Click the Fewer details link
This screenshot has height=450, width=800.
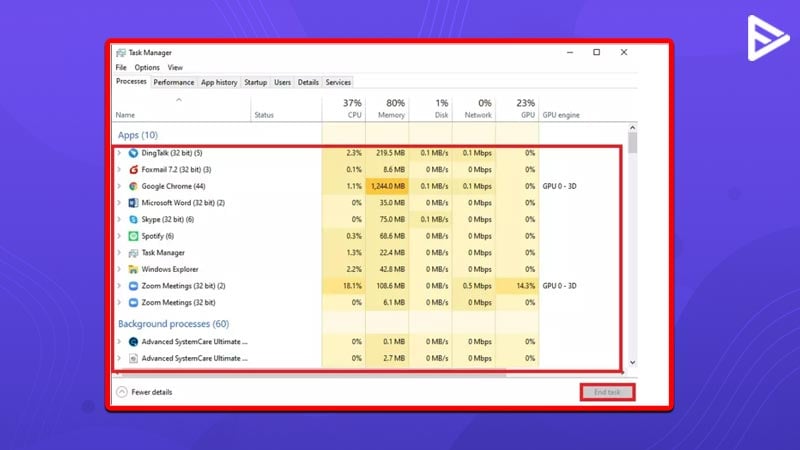point(152,392)
